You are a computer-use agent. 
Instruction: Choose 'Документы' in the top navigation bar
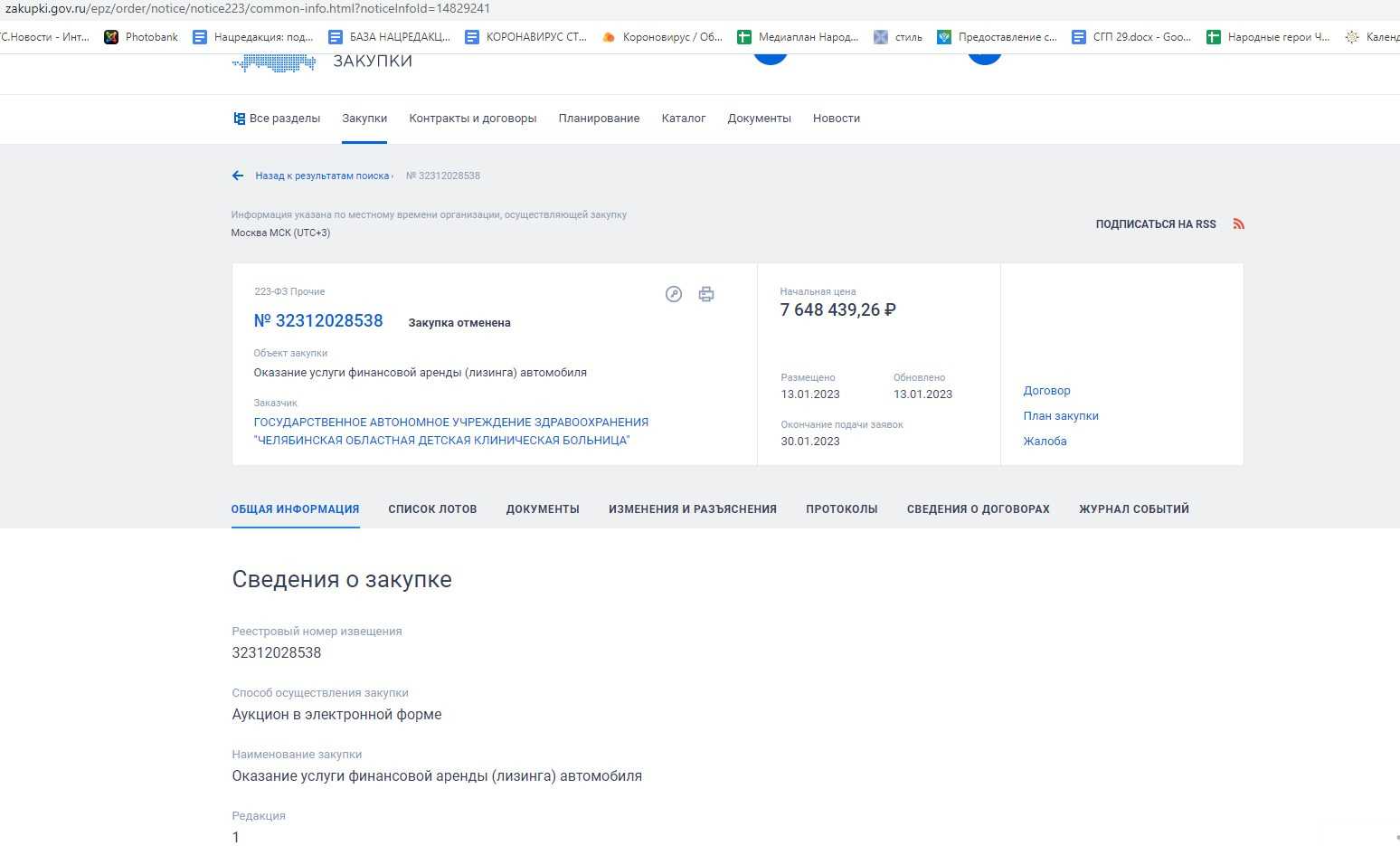point(760,119)
